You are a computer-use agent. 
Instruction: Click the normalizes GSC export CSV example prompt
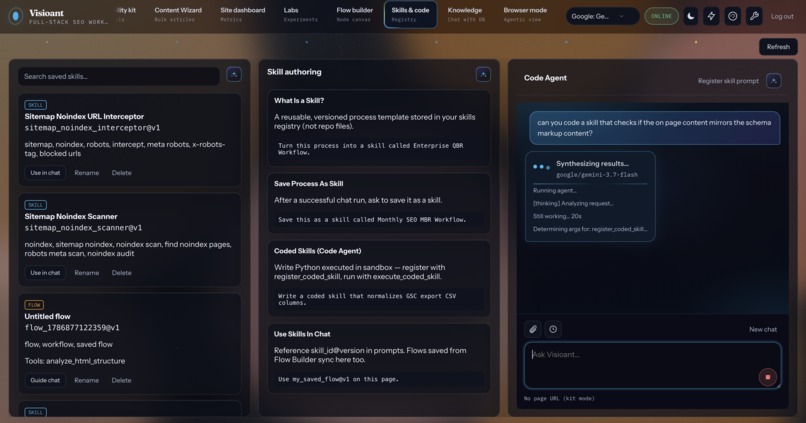379,300
